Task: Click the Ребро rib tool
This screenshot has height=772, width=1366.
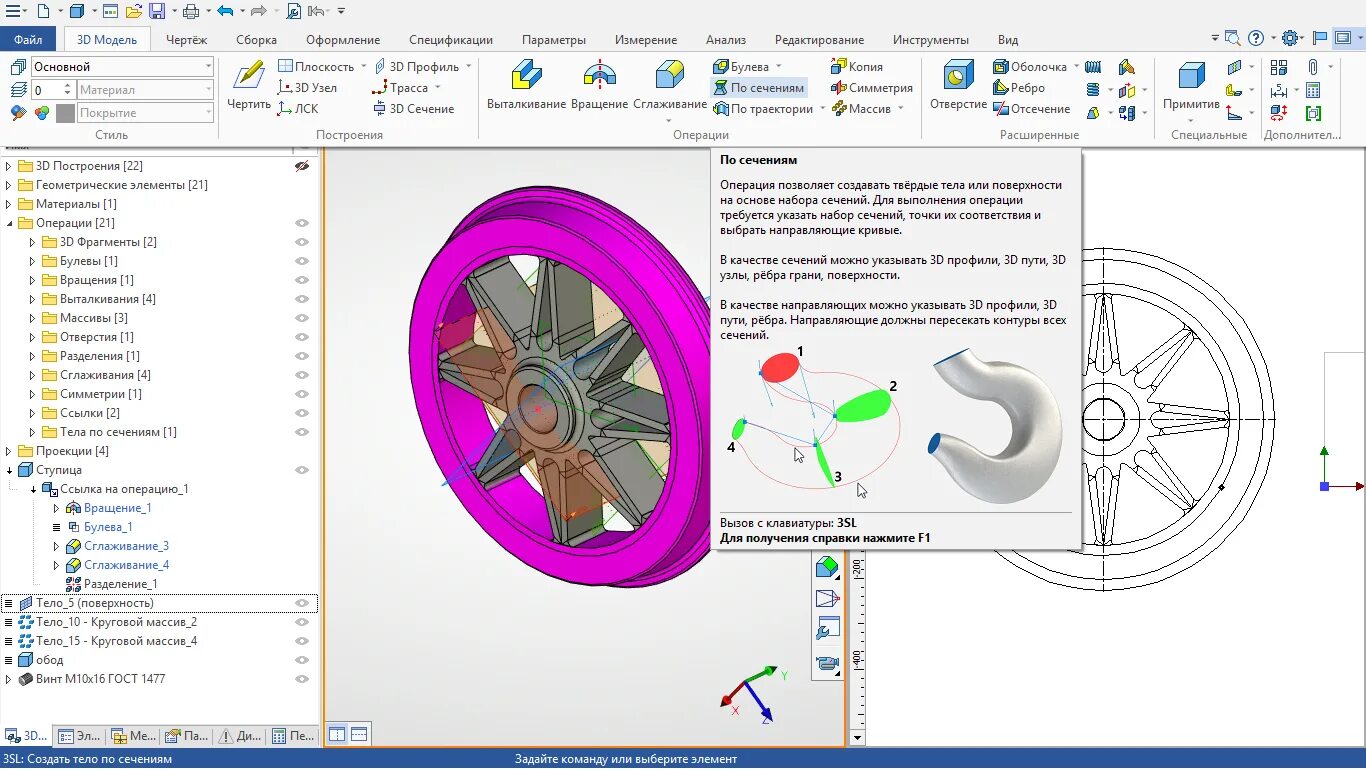Action: [1019, 88]
